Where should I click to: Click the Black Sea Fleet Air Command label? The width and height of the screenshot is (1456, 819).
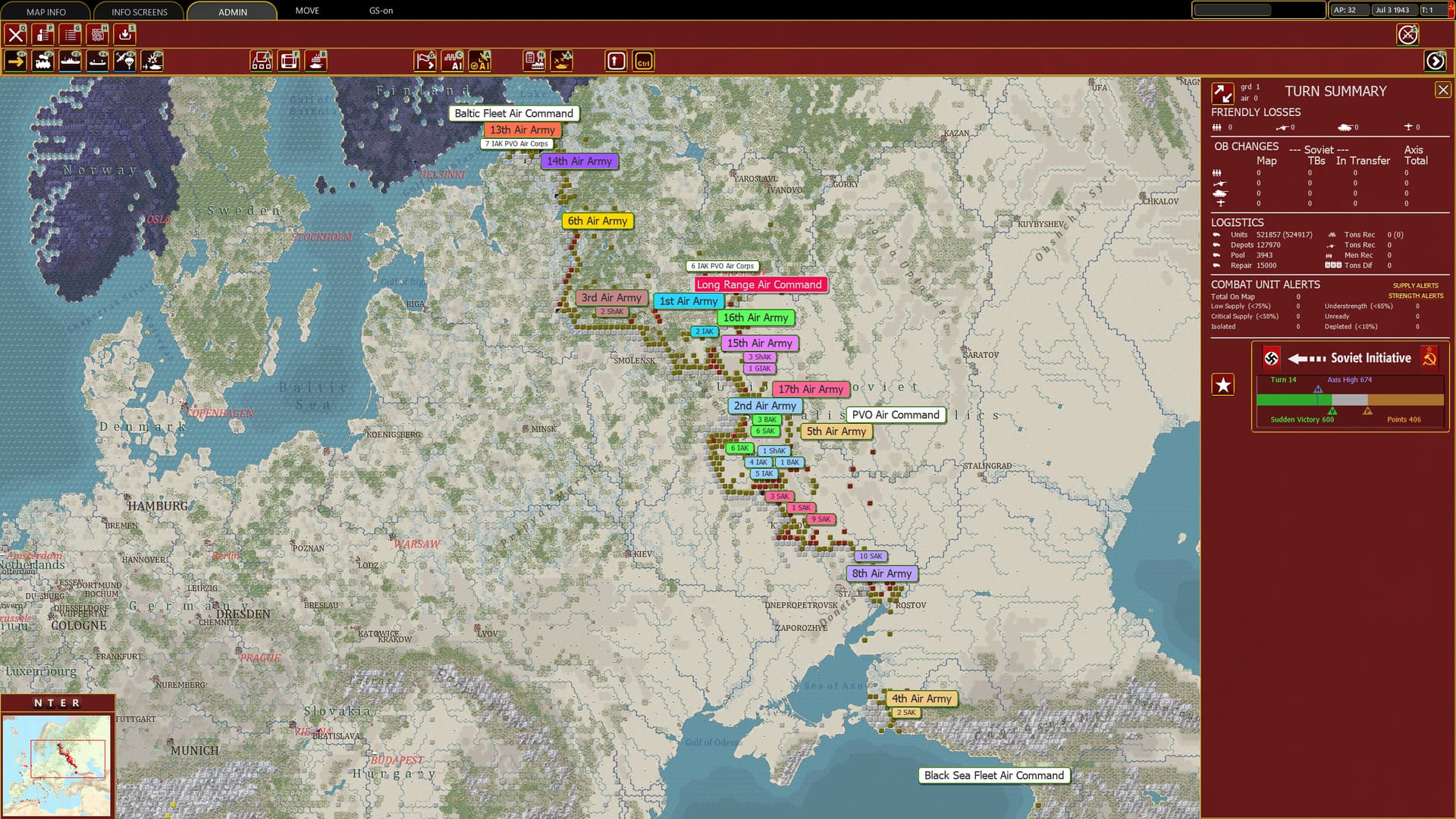pyautogui.click(x=993, y=775)
